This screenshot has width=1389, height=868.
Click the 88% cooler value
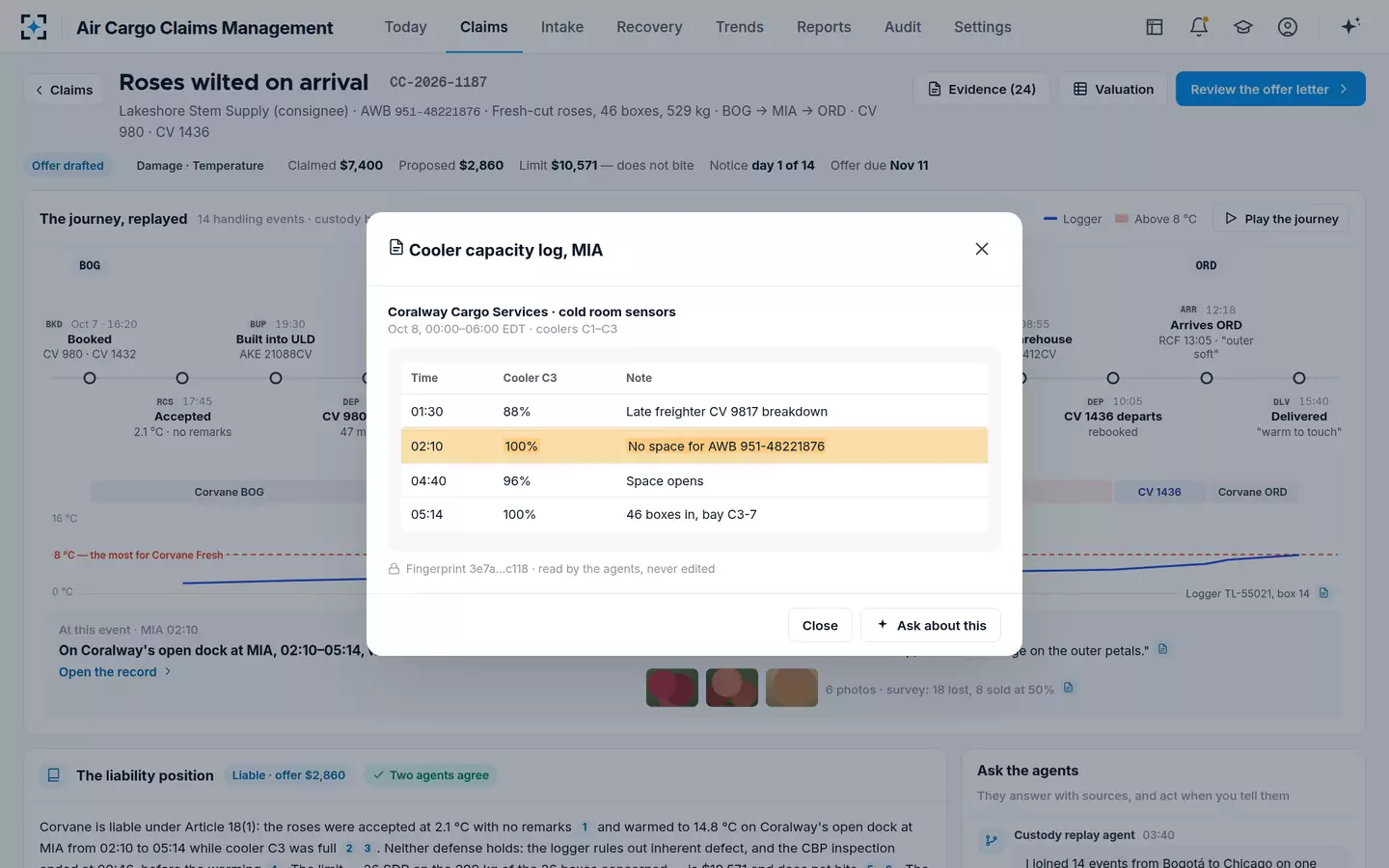(517, 412)
